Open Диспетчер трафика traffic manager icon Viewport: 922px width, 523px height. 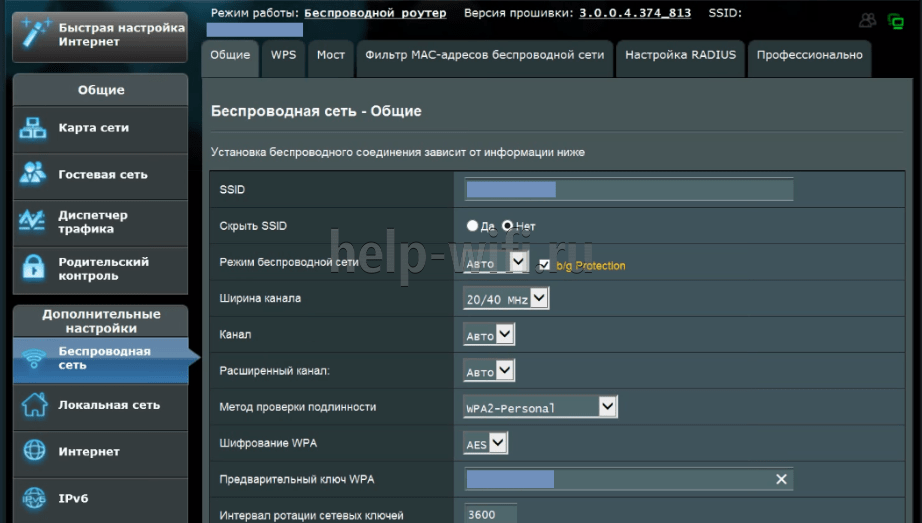(x=34, y=221)
